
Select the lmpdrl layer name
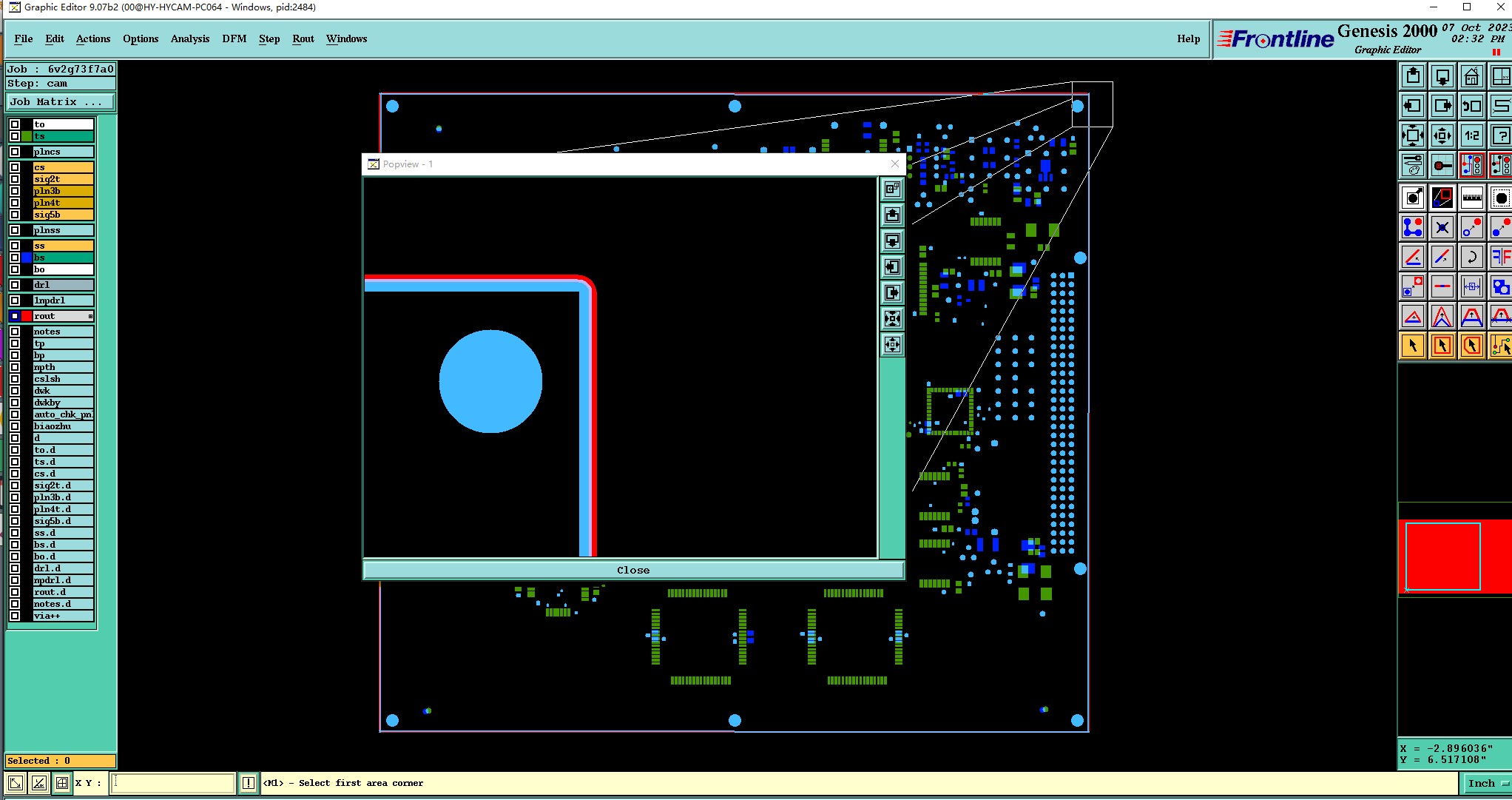coord(63,300)
